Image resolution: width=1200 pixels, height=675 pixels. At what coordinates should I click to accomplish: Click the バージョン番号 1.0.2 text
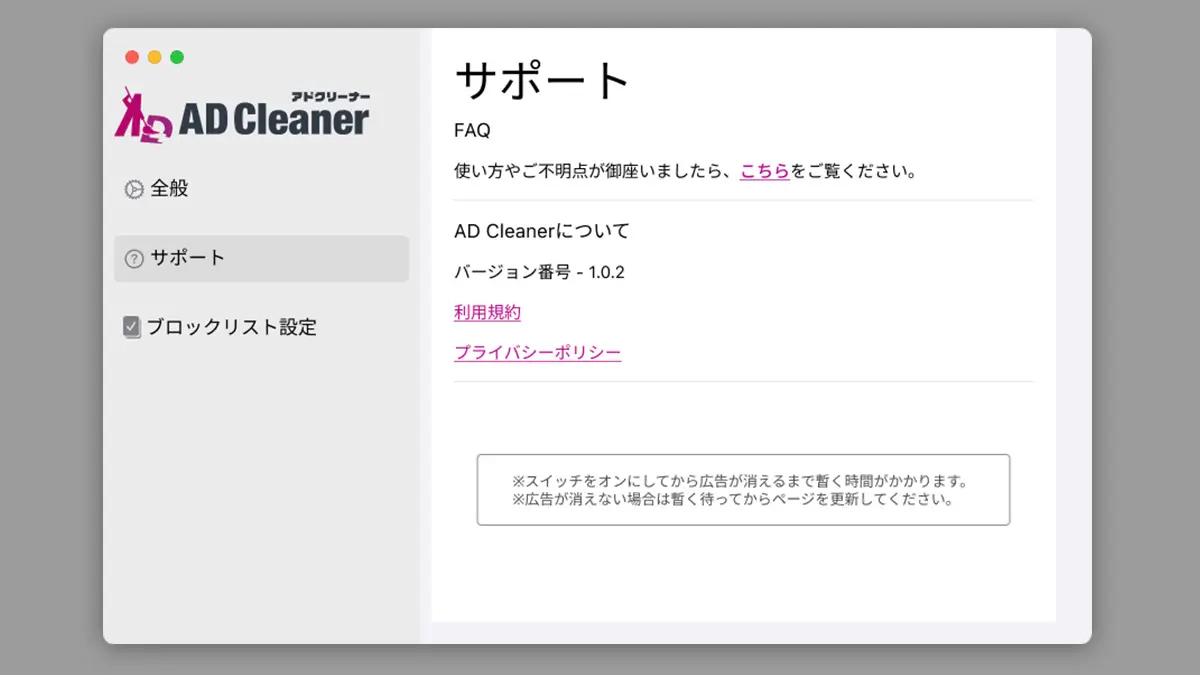click(x=540, y=271)
